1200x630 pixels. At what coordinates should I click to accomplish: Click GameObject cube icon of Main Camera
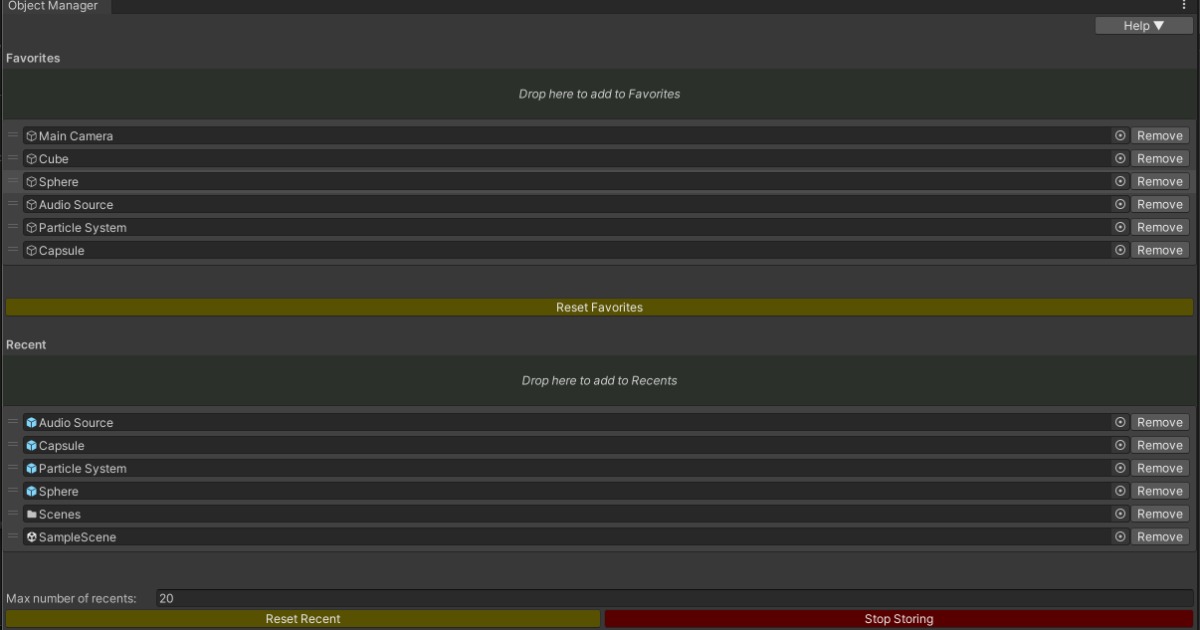(x=32, y=136)
